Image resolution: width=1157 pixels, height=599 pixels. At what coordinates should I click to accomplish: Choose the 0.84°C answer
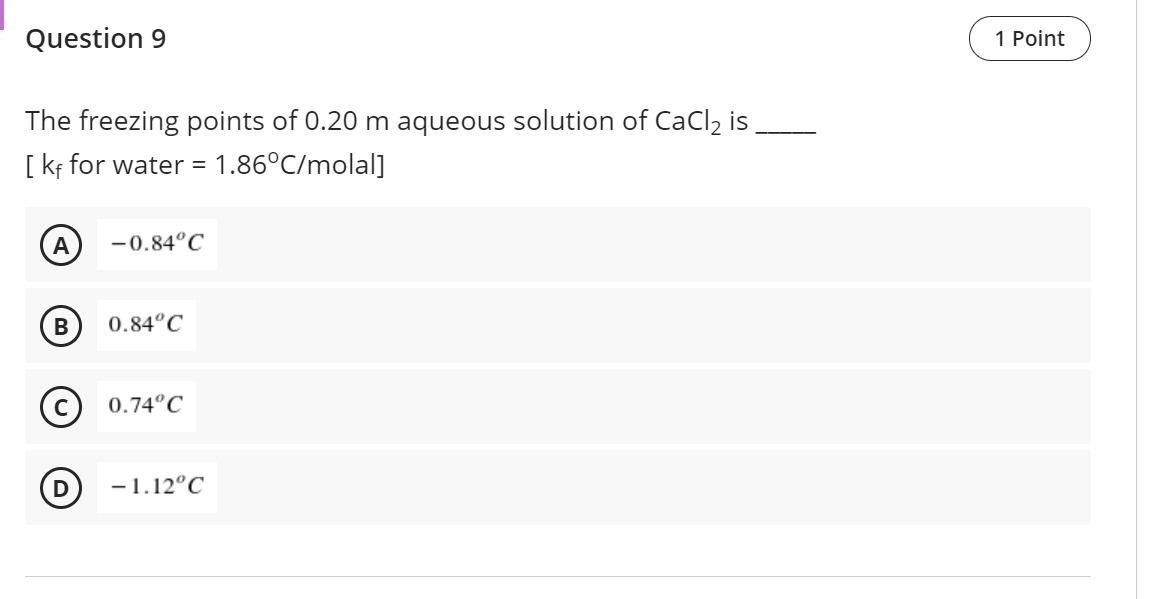(145, 324)
